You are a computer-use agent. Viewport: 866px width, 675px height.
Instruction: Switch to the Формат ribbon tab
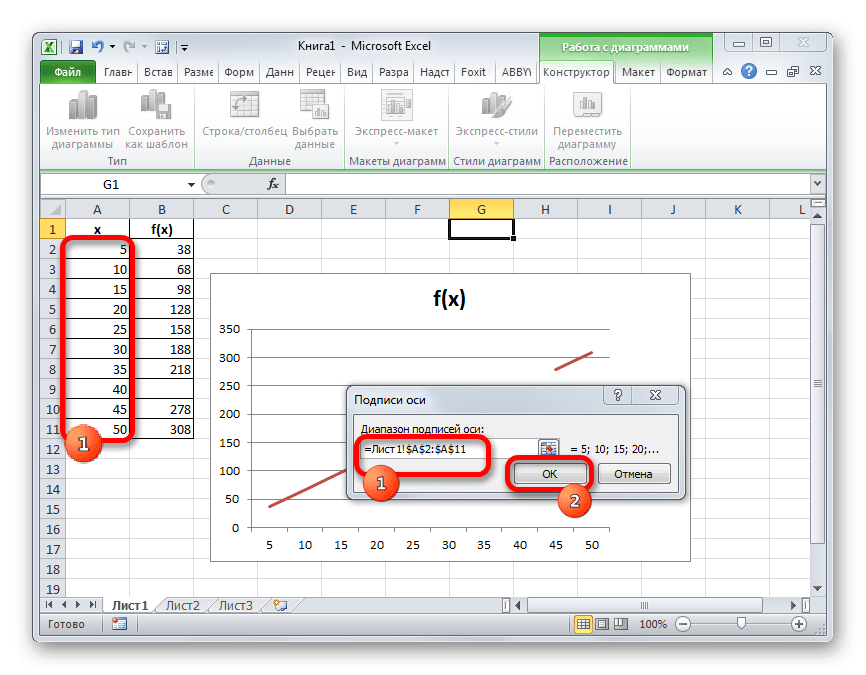(687, 72)
